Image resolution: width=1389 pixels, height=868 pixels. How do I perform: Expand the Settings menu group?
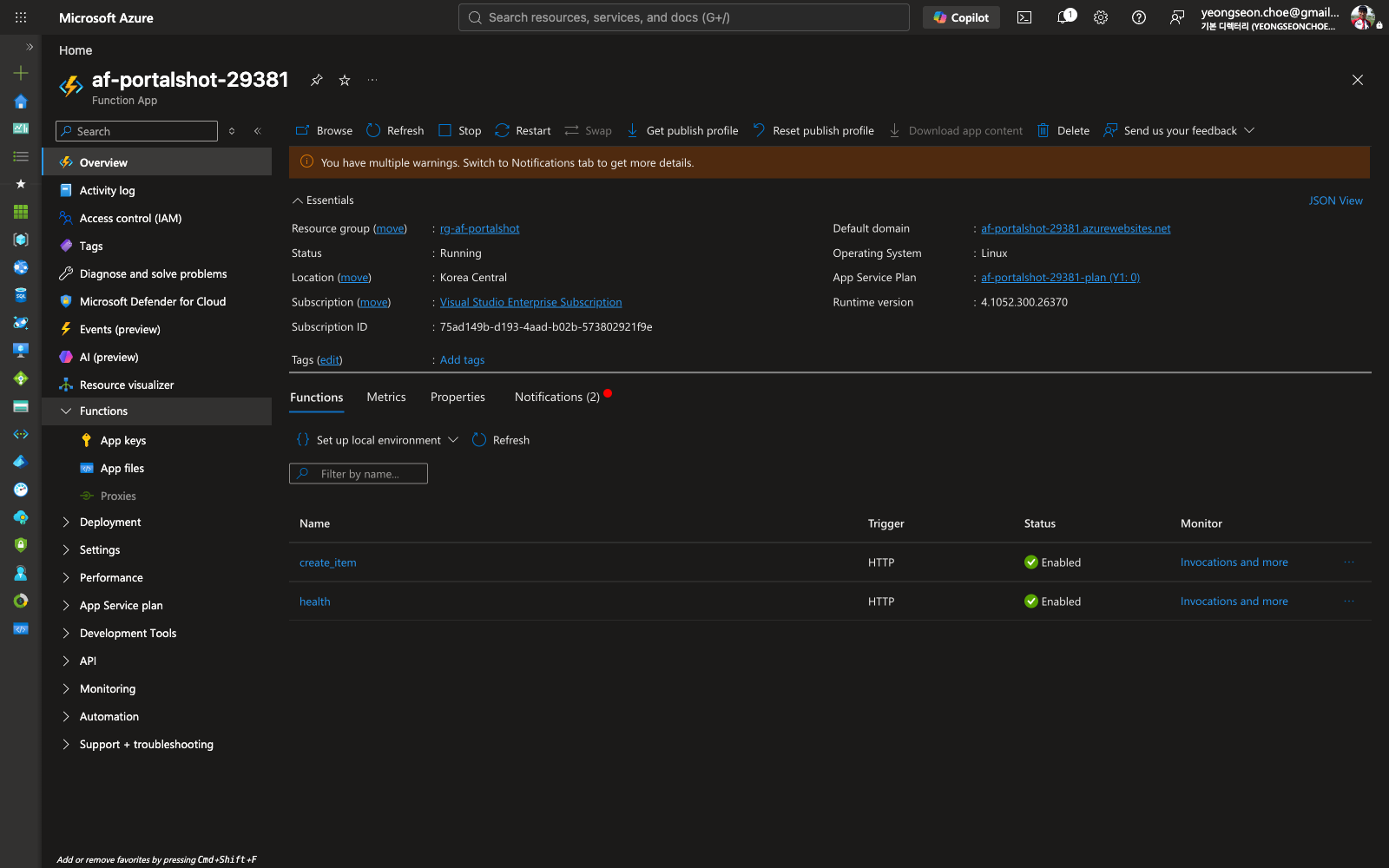click(x=66, y=550)
